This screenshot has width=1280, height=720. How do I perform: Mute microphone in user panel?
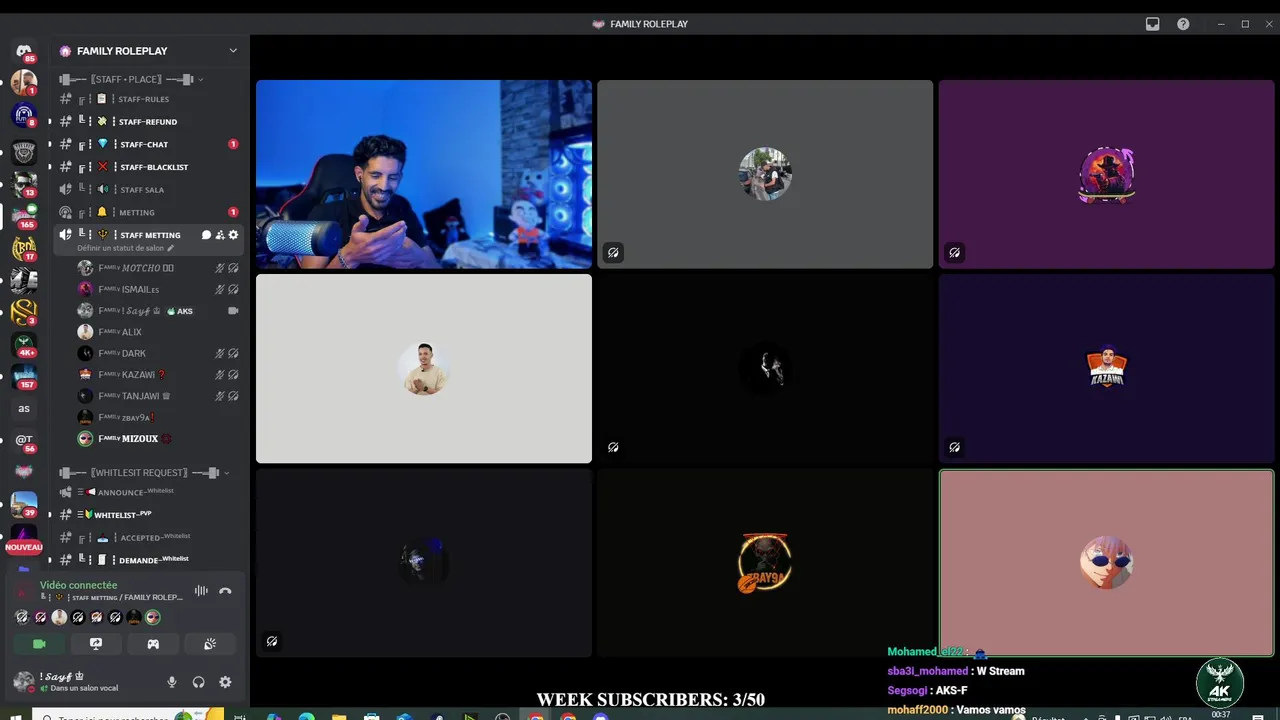point(172,682)
